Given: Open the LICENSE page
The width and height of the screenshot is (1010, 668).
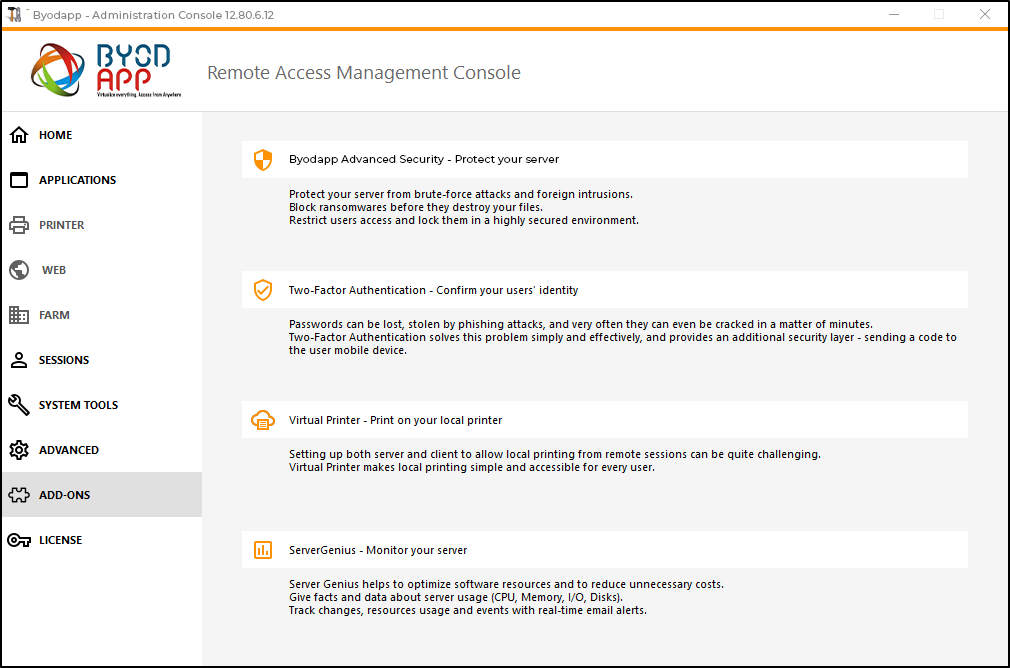Looking at the screenshot, I should (102, 540).
